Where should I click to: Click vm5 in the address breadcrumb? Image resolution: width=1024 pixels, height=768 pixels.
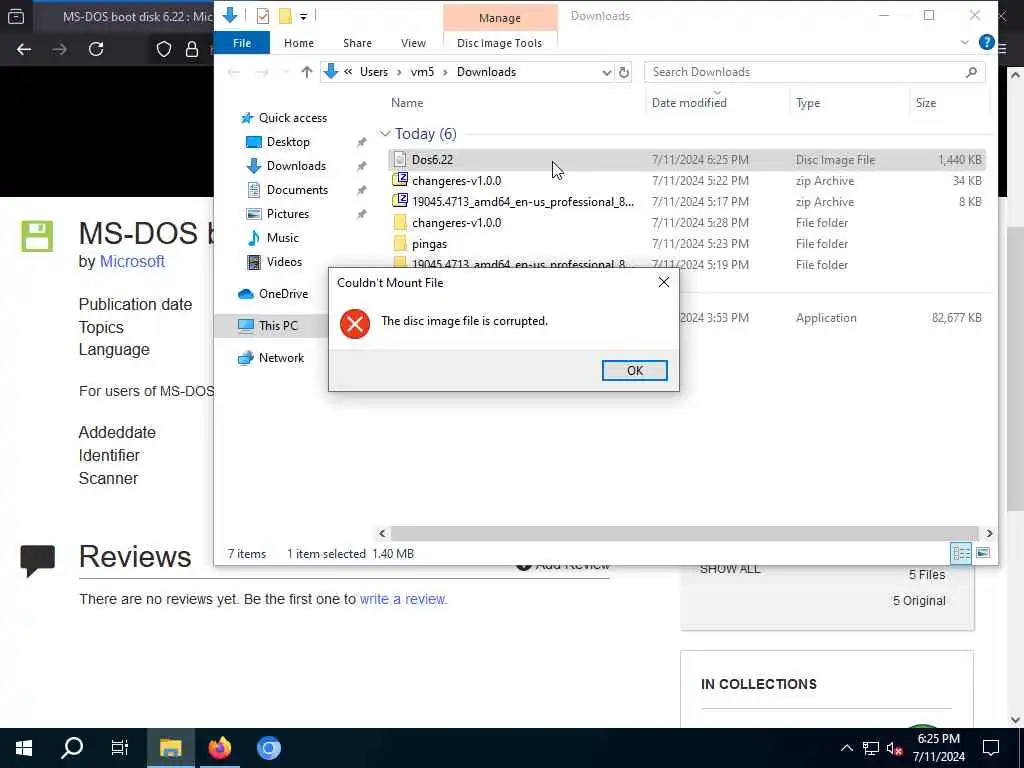(x=422, y=72)
